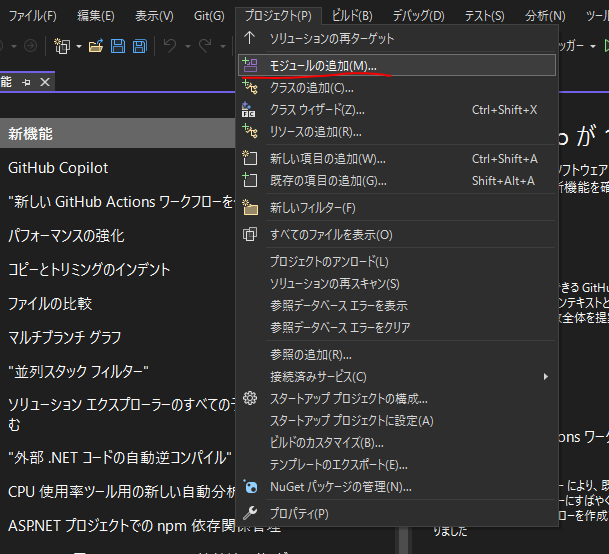
Task: Open the デバッグ(D) menu
Action: pos(418,16)
